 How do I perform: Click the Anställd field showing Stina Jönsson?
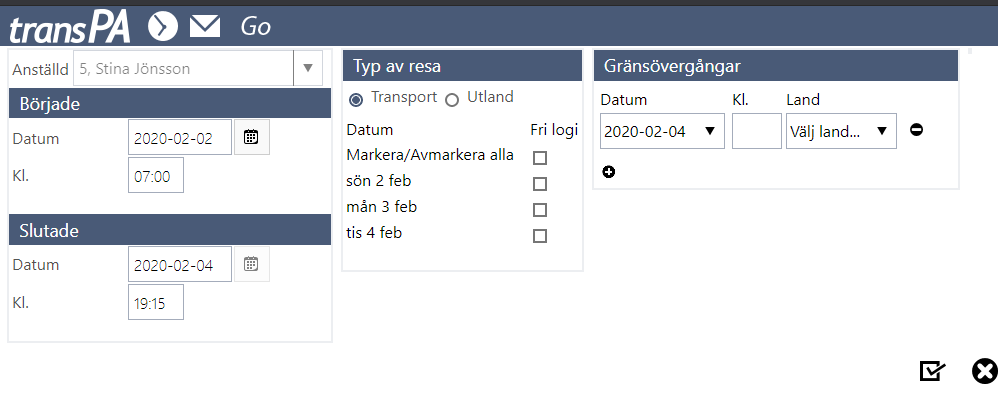(x=183, y=68)
